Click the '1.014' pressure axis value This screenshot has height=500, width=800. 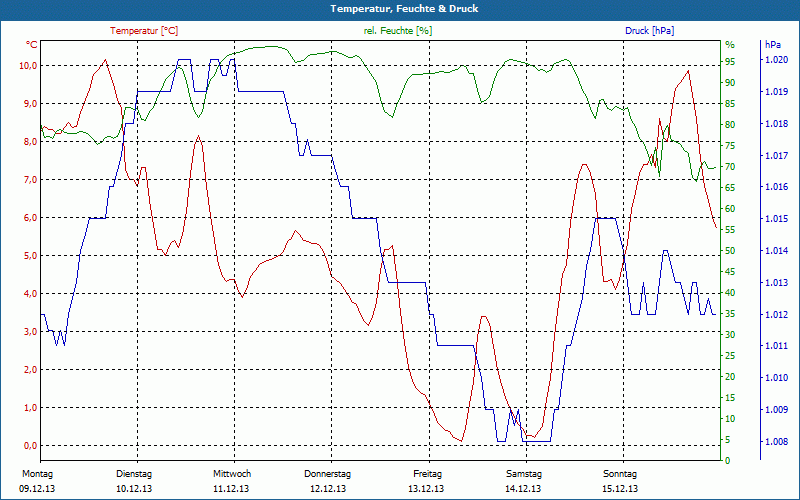click(776, 251)
